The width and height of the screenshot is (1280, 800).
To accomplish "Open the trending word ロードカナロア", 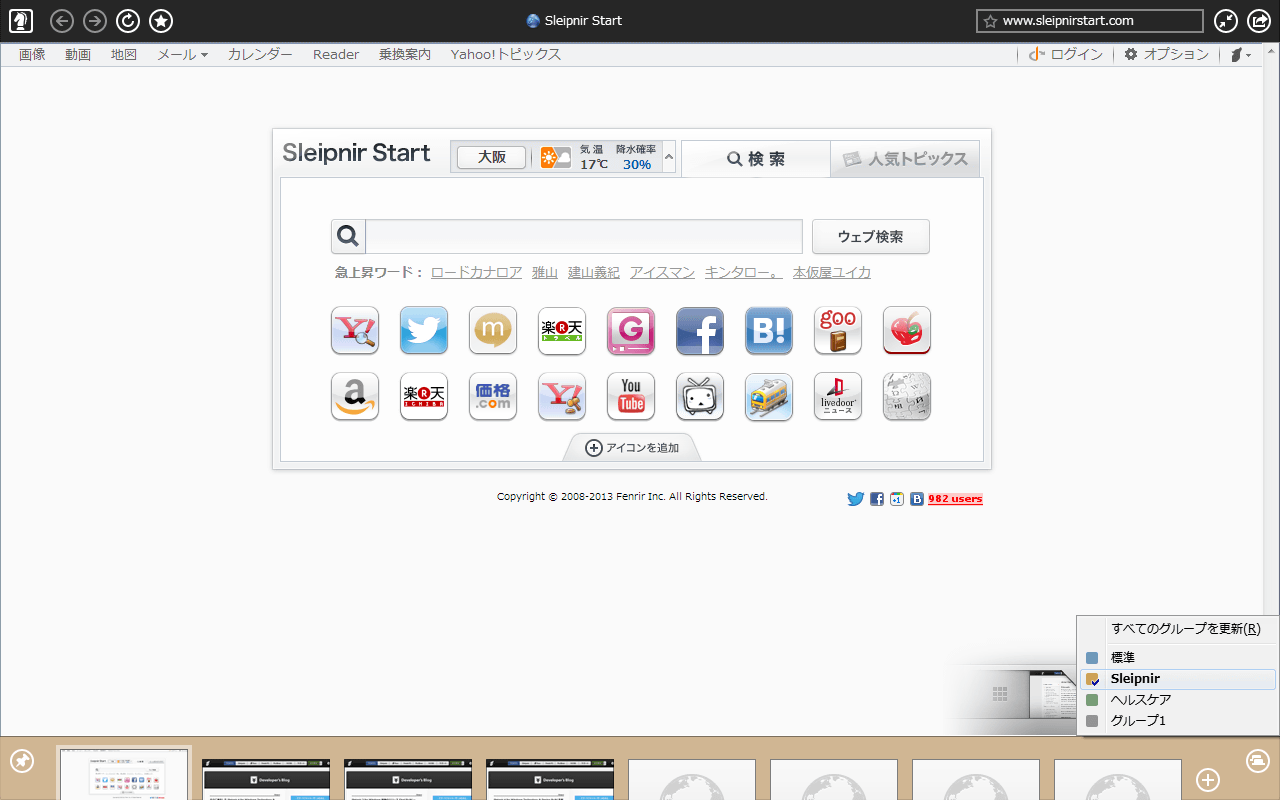I will pyautogui.click(x=476, y=272).
